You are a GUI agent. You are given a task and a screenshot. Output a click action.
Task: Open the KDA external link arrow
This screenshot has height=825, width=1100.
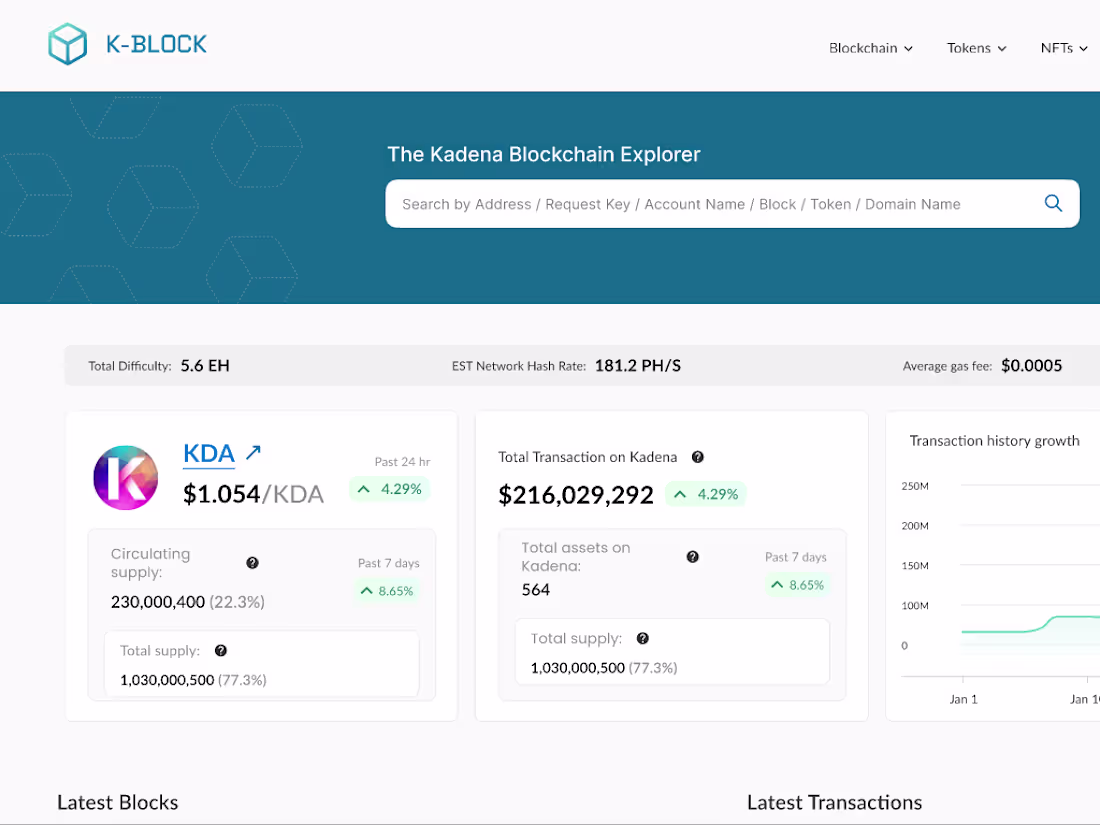pyautogui.click(x=253, y=452)
